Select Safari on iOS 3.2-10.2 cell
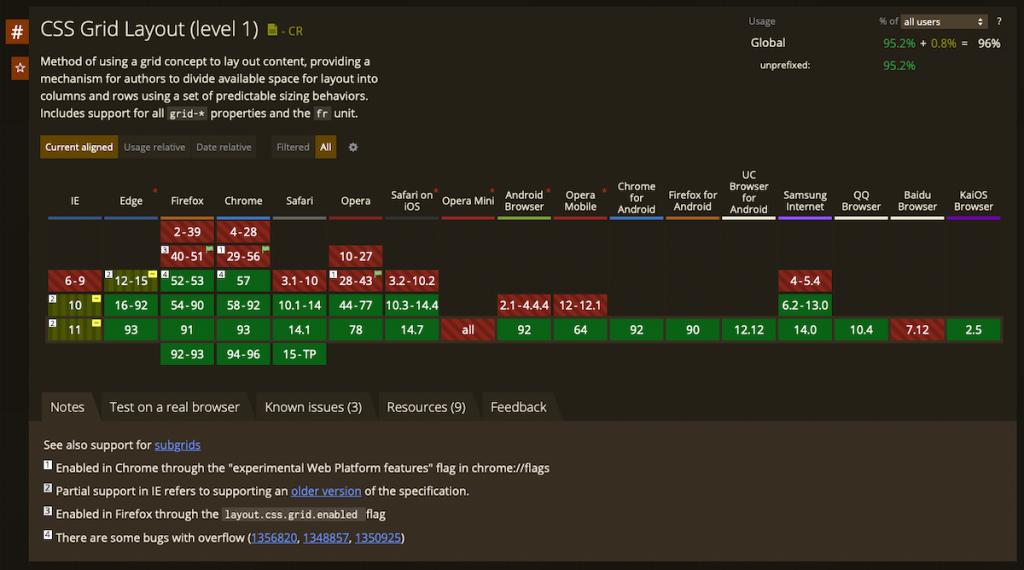The width and height of the screenshot is (1024, 570). 412,281
